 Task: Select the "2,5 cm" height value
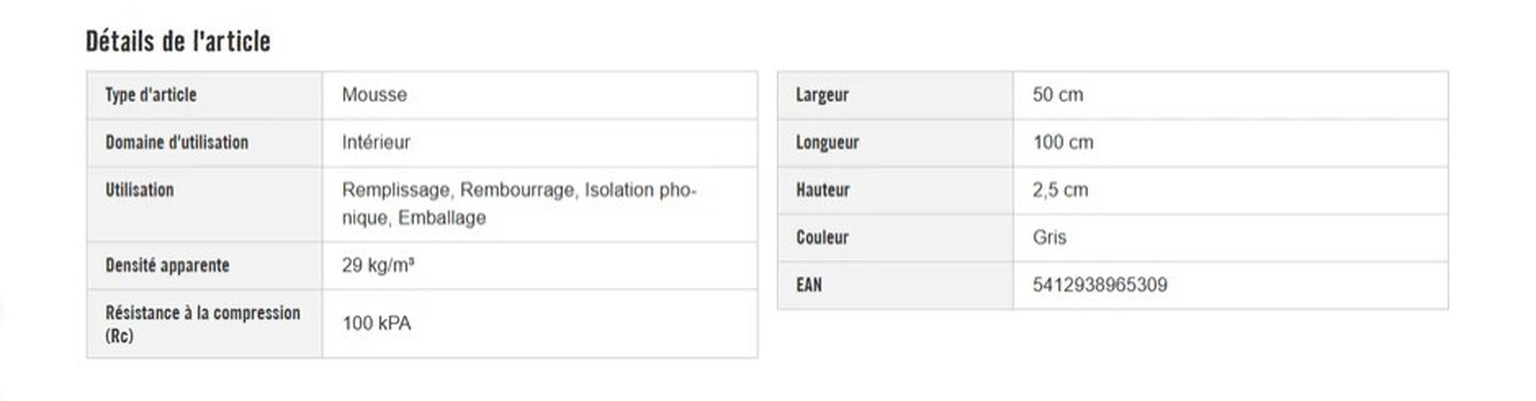[x=1060, y=190]
